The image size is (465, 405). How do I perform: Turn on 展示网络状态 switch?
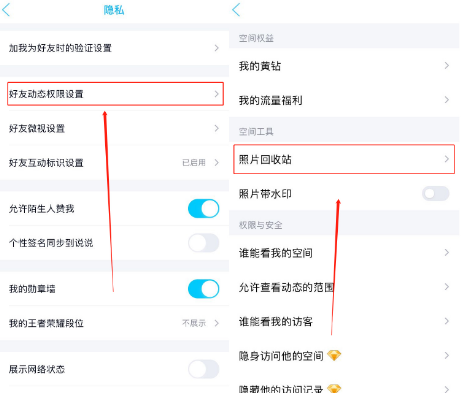click(x=203, y=369)
